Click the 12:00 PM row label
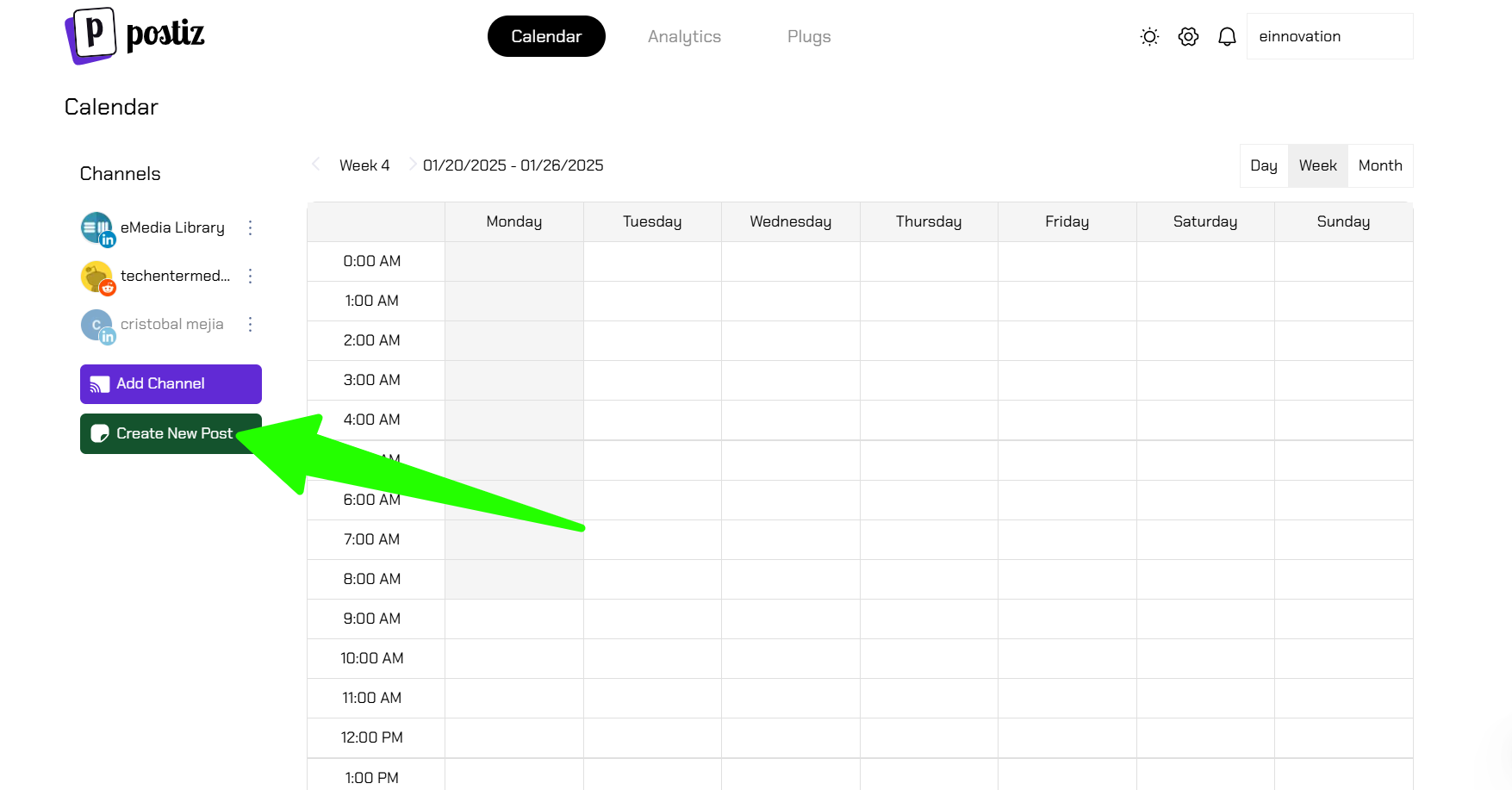The width and height of the screenshot is (1512, 790). point(372,737)
